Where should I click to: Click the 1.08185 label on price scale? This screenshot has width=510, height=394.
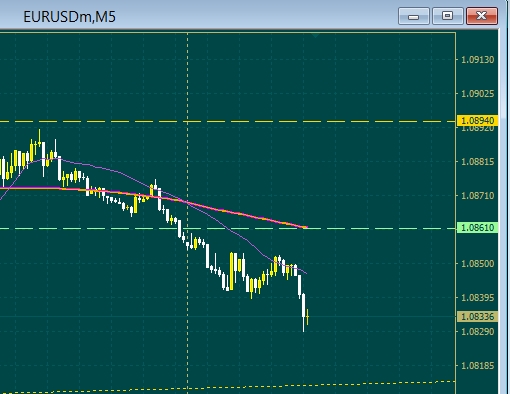(x=477, y=366)
